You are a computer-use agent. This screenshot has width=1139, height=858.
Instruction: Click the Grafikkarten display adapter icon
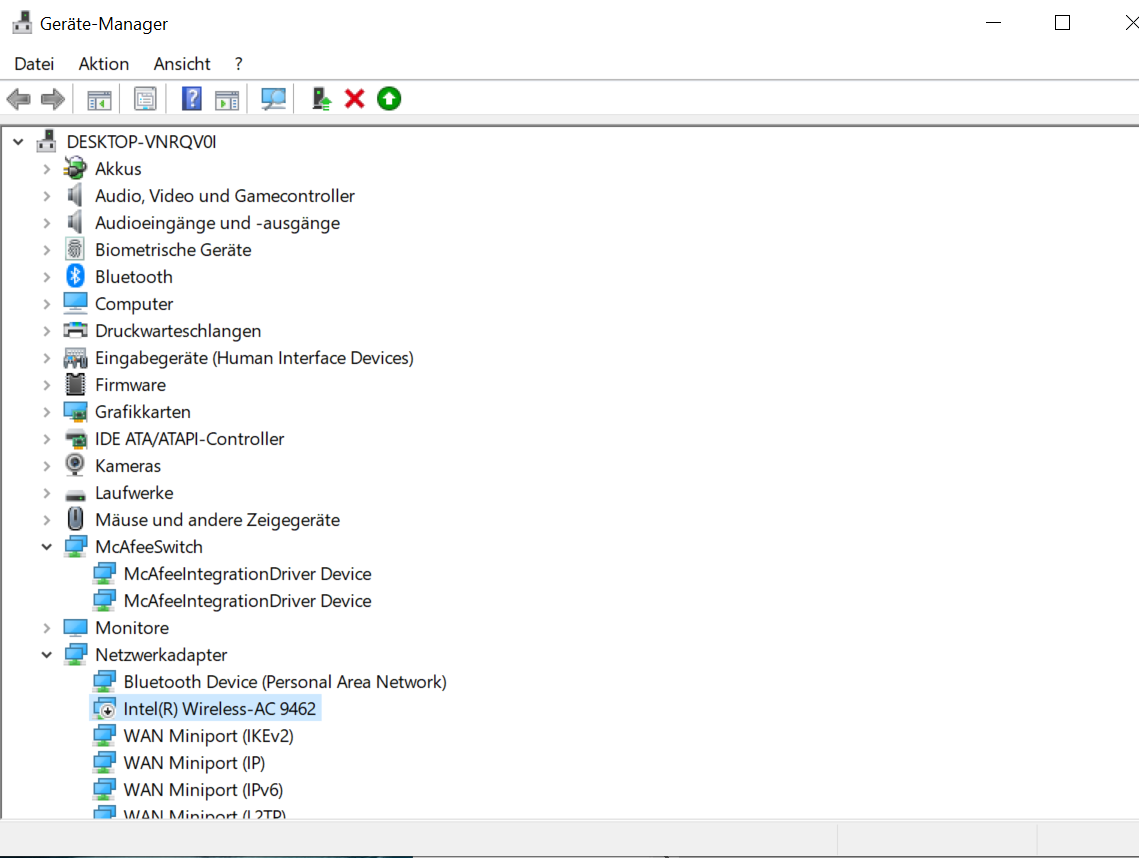click(x=75, y=412)
